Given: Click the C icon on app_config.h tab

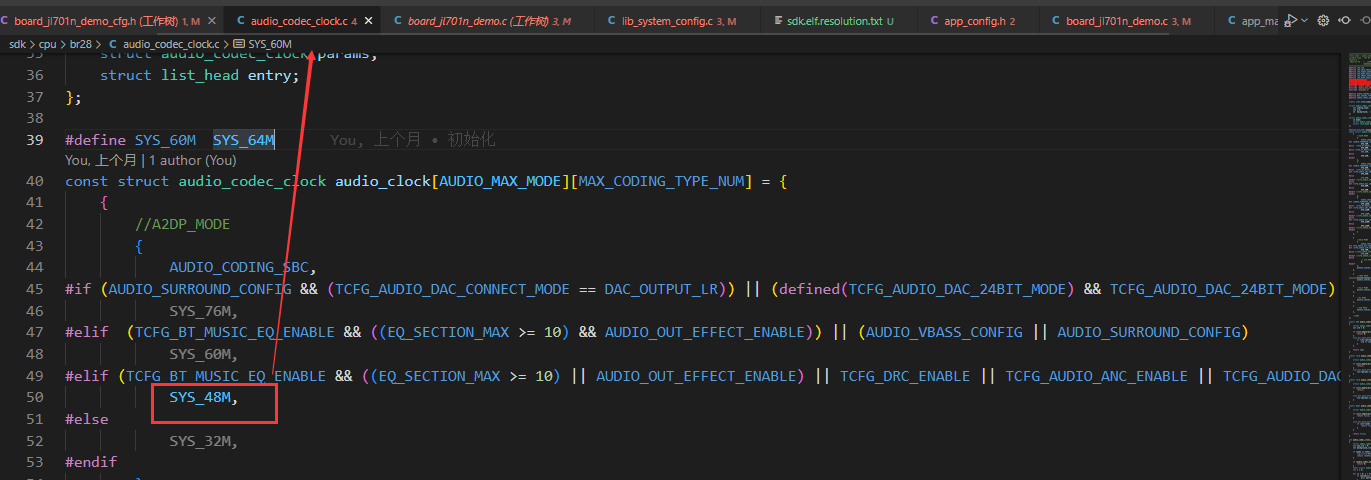Looking at the screenshot, I should coord(934,21).
